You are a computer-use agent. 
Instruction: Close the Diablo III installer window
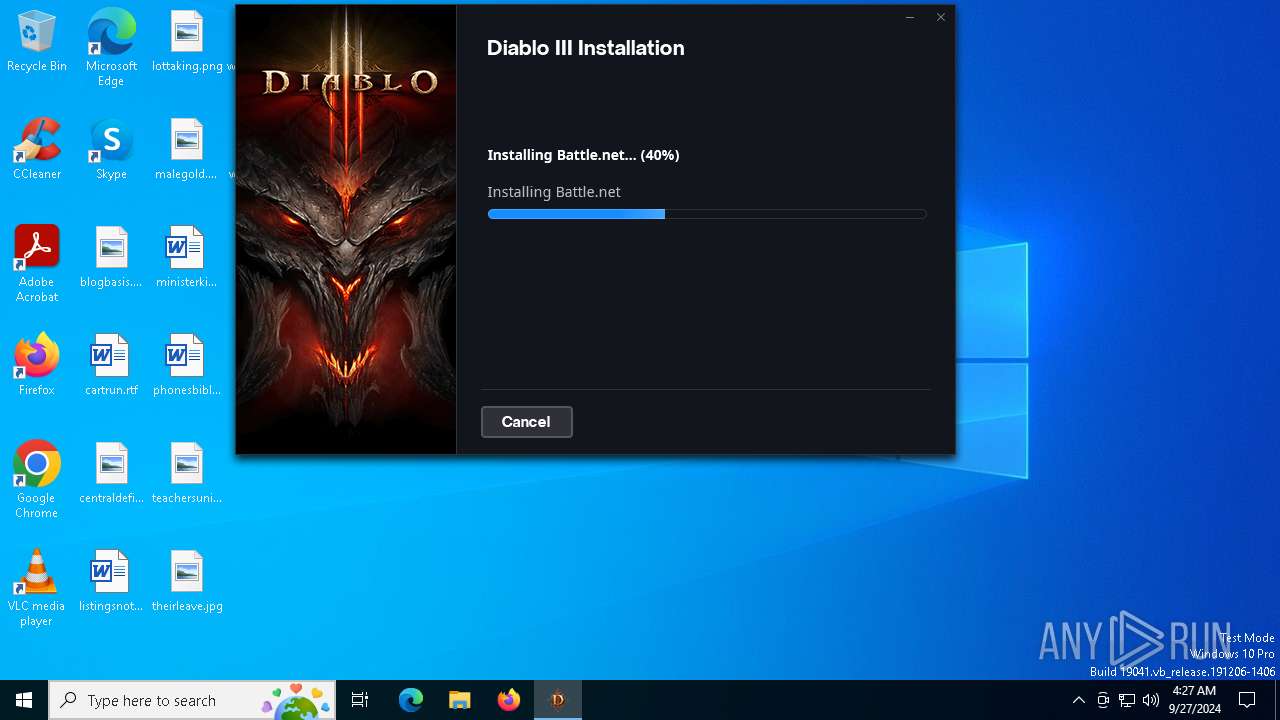940,17
